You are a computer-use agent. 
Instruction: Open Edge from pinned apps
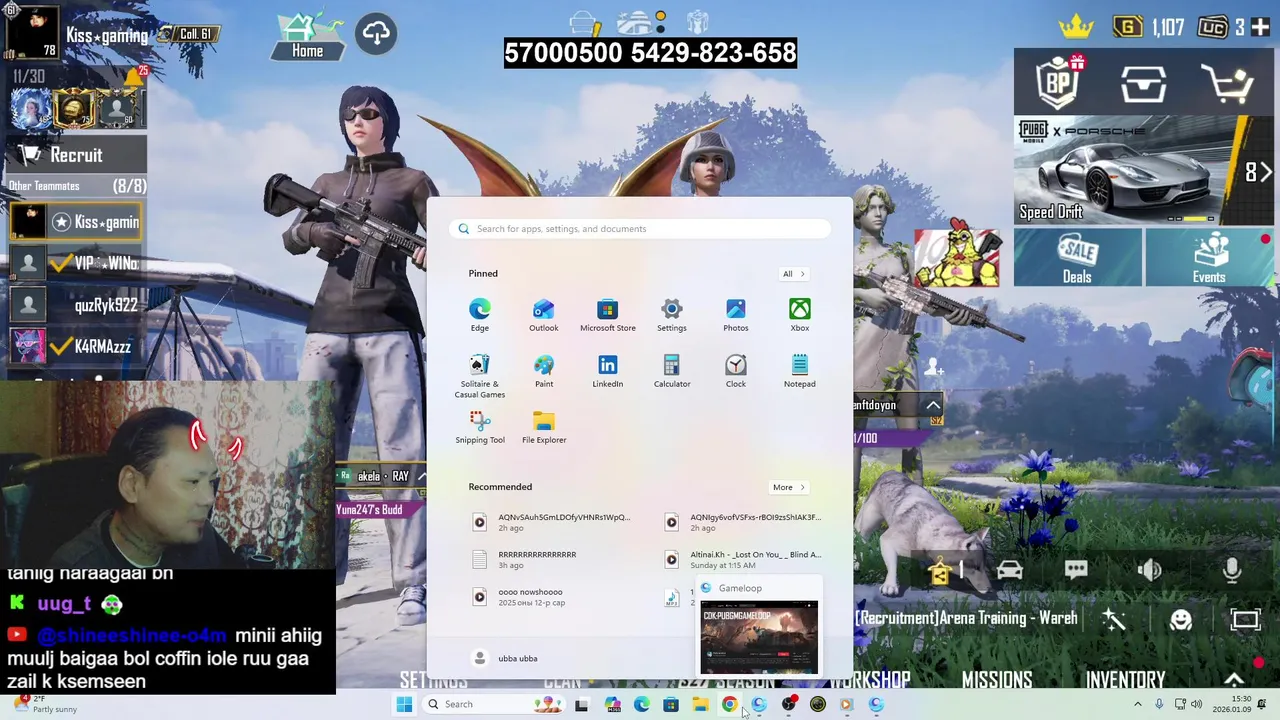coord(480,314)
